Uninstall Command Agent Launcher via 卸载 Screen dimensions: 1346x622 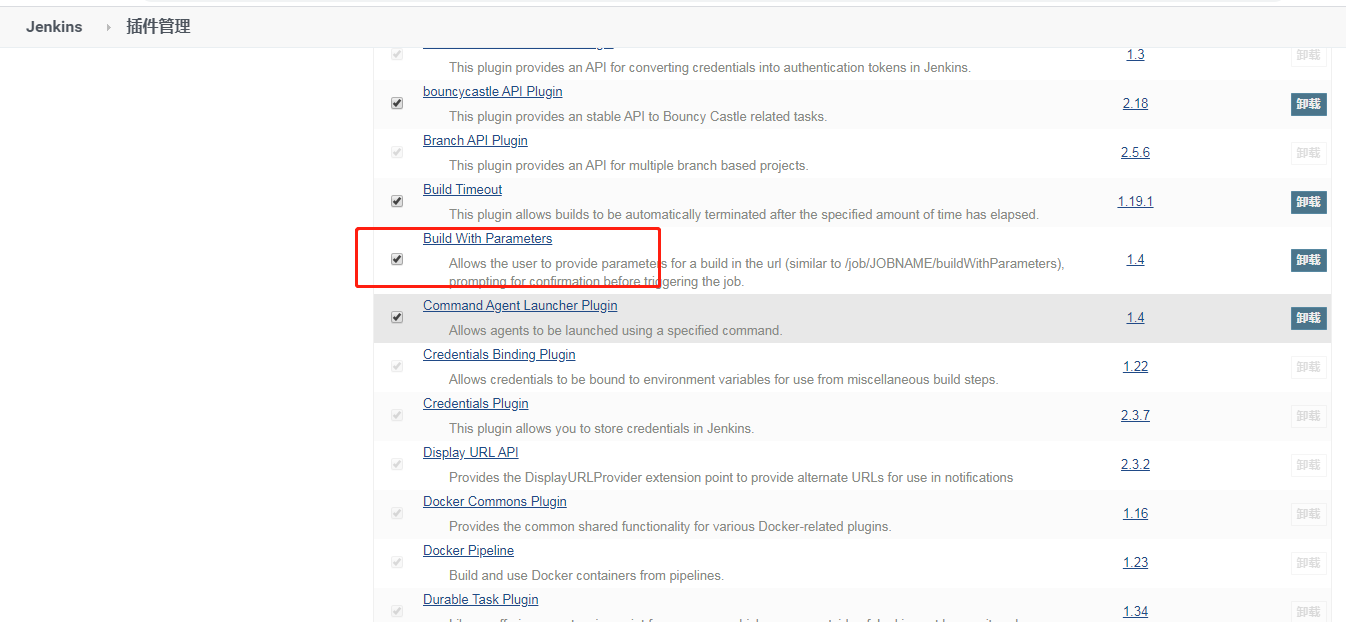1308,318
